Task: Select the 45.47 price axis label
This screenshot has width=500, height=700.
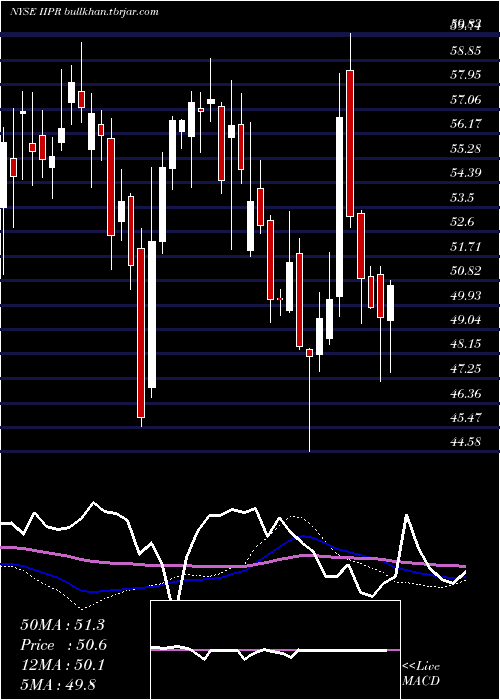Action: (466, 418)
